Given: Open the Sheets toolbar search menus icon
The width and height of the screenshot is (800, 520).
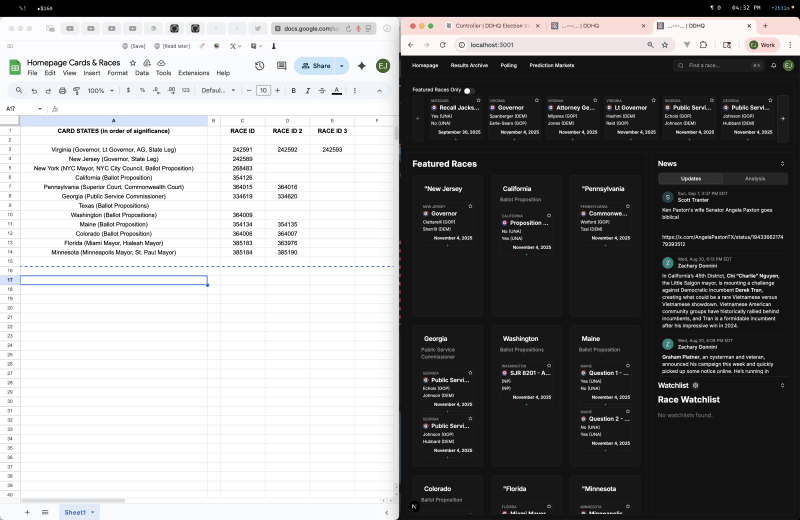Looking at the screenshot, I should [19, 90].
